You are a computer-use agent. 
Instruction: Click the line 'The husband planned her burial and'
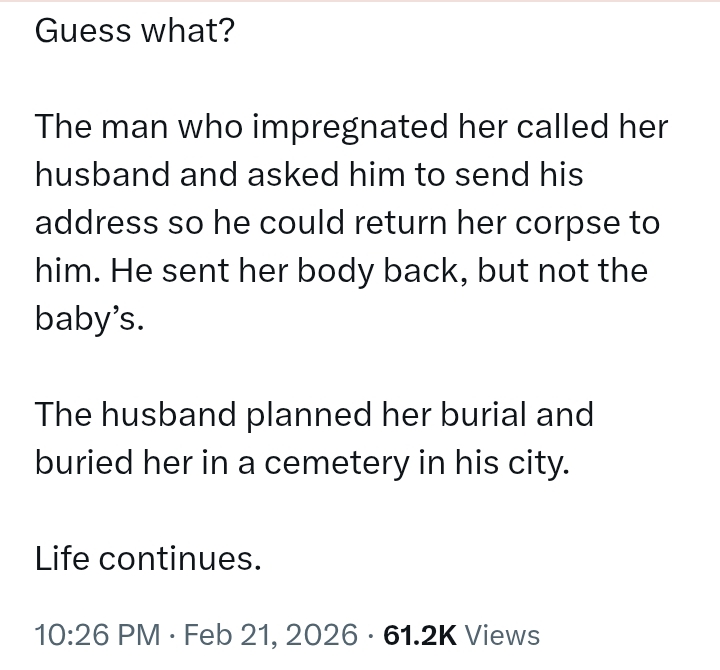coord(314,414)
